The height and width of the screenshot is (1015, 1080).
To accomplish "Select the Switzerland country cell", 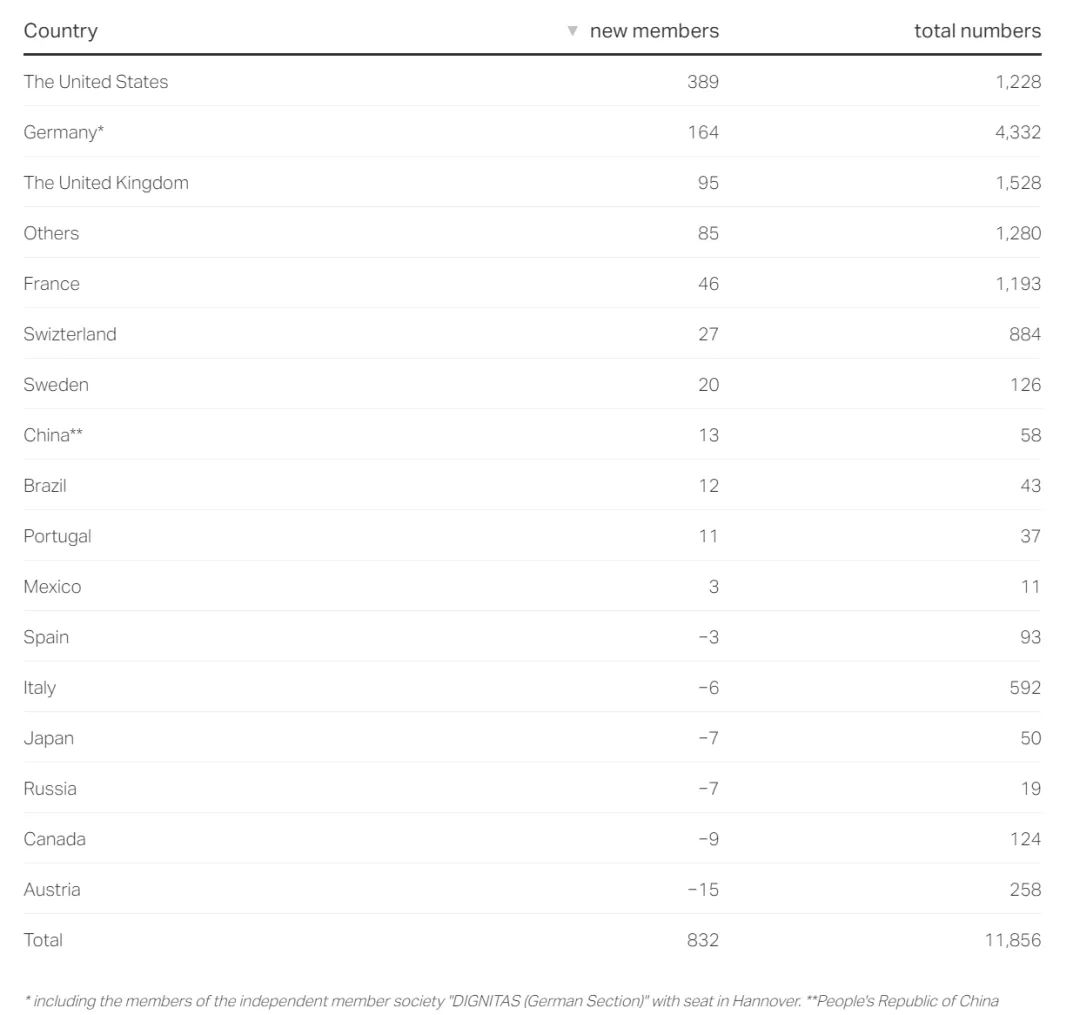I will (x=70, y=334).
